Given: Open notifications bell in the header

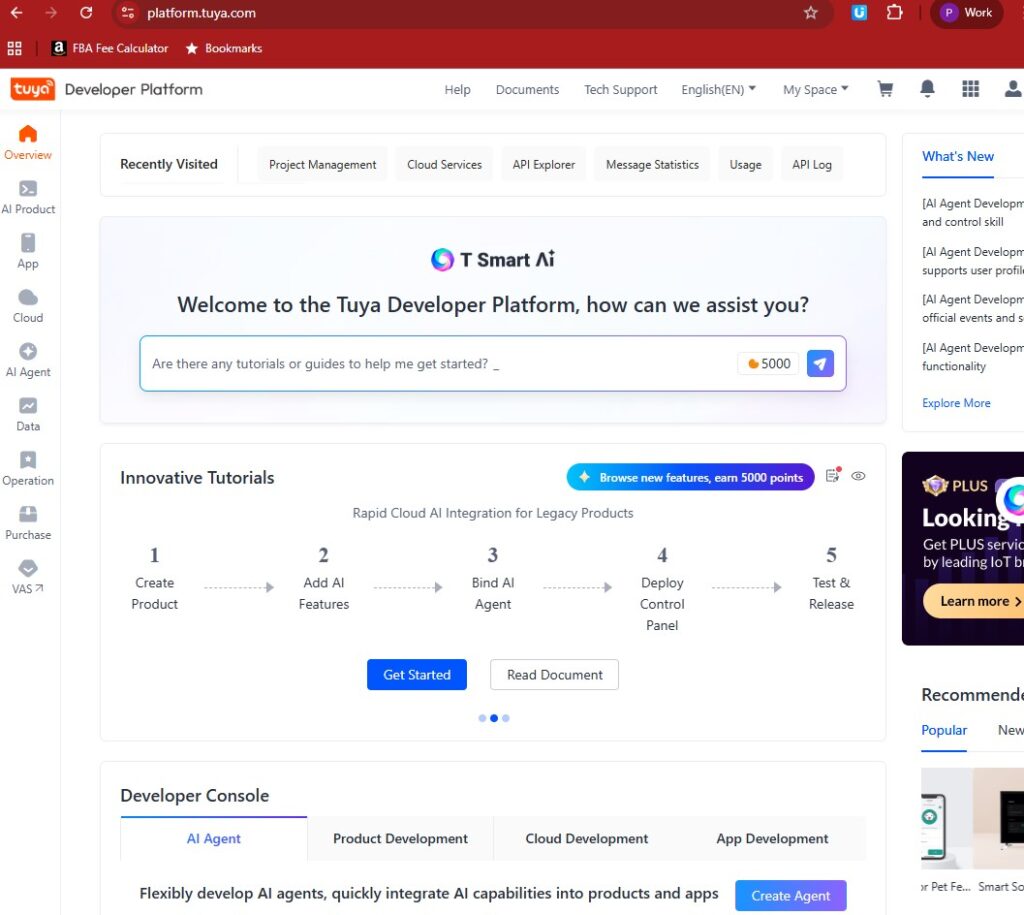Looking at the screenshot, I should click(927, 89).
